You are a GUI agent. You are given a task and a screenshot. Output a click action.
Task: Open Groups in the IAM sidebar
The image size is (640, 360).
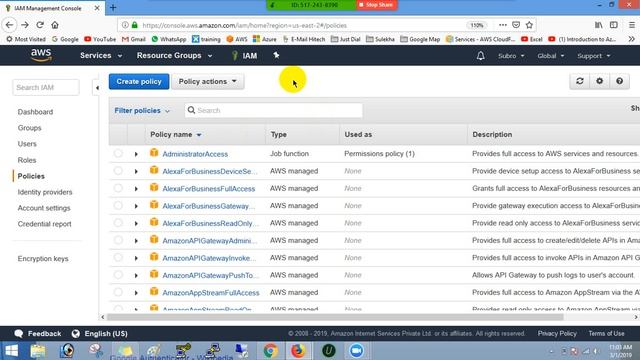click(29, 128)
